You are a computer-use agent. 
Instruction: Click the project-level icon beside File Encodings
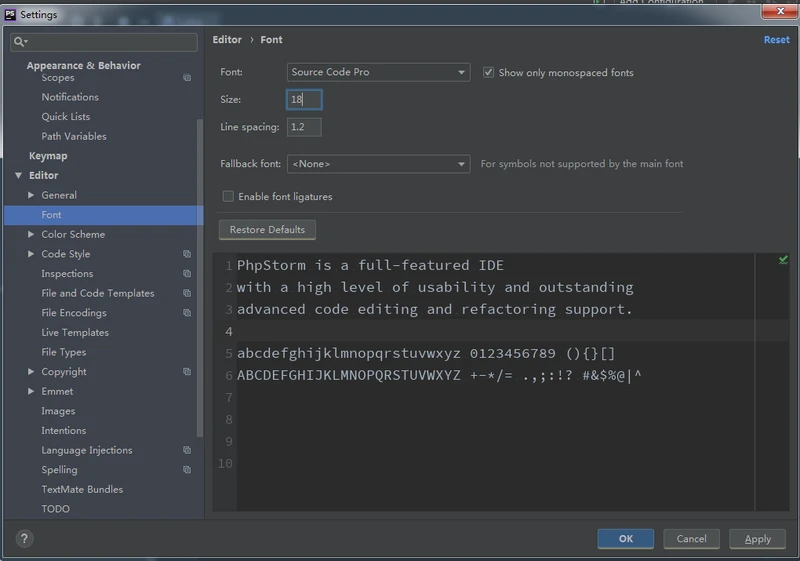tap(187, 313)
